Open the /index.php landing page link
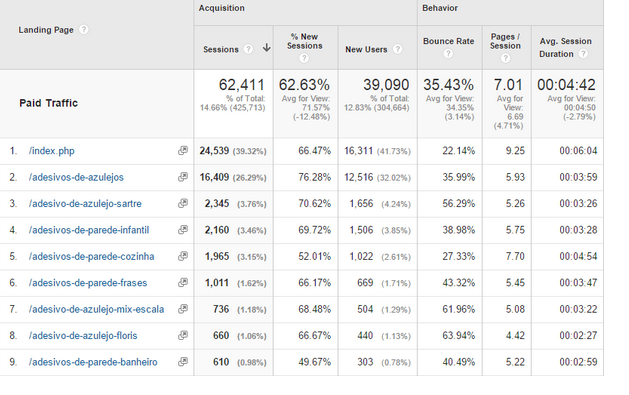Viewport: 629px width, 395px height. pos(52,151)
